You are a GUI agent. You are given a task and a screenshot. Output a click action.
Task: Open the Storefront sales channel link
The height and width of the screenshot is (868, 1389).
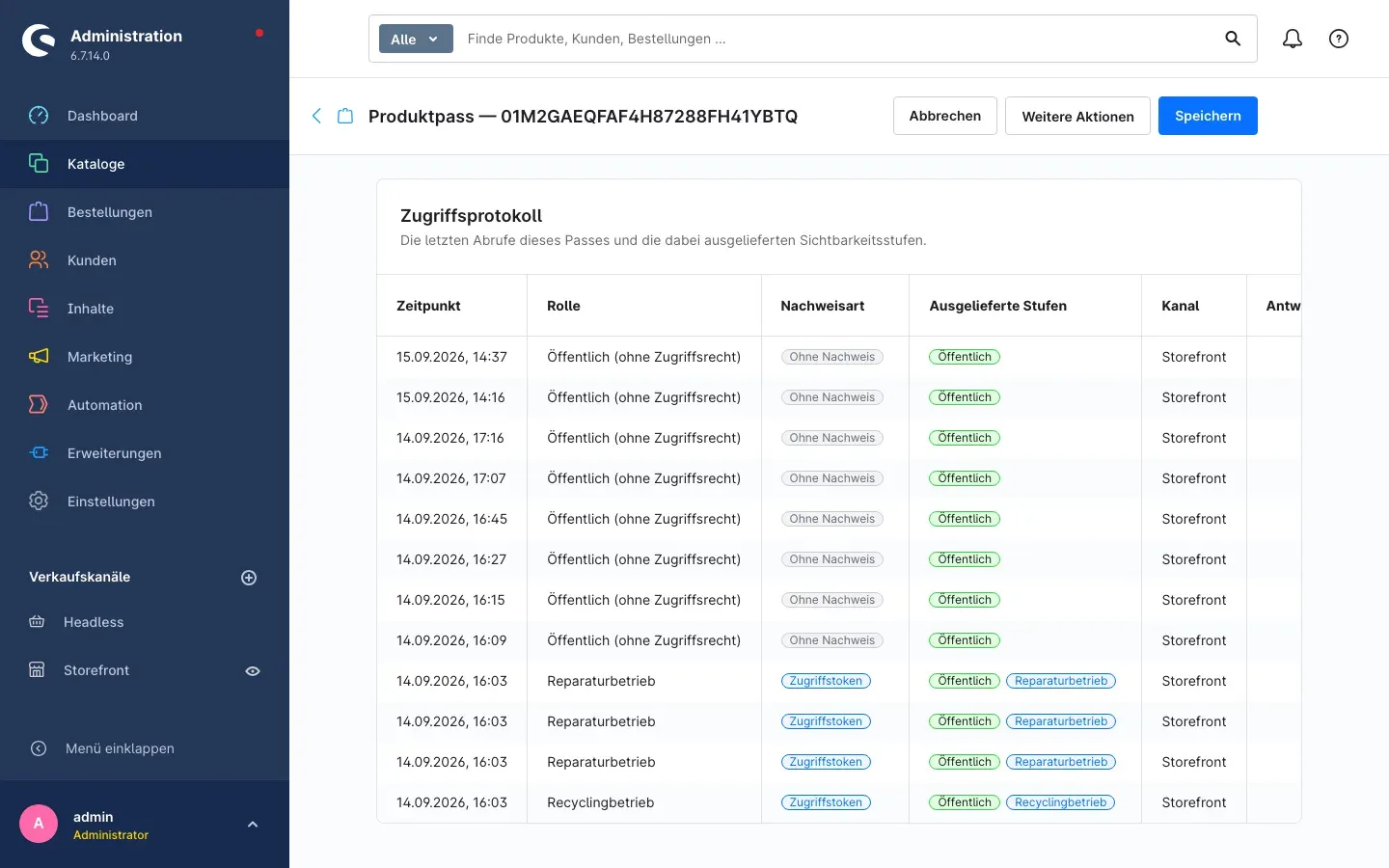pyautogui.click(x=96, y=670)
